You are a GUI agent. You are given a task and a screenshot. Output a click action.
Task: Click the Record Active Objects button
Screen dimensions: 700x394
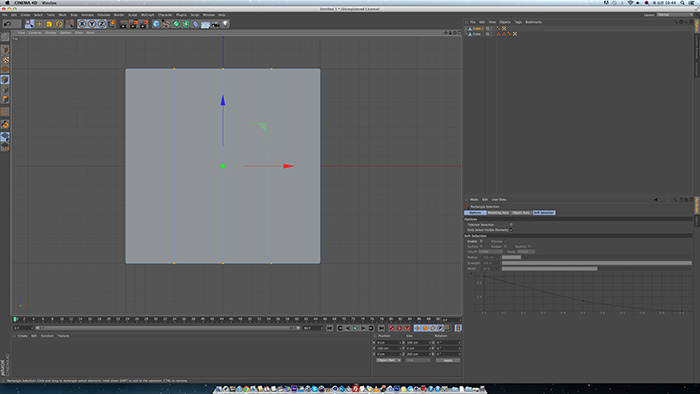pos(392,328)
